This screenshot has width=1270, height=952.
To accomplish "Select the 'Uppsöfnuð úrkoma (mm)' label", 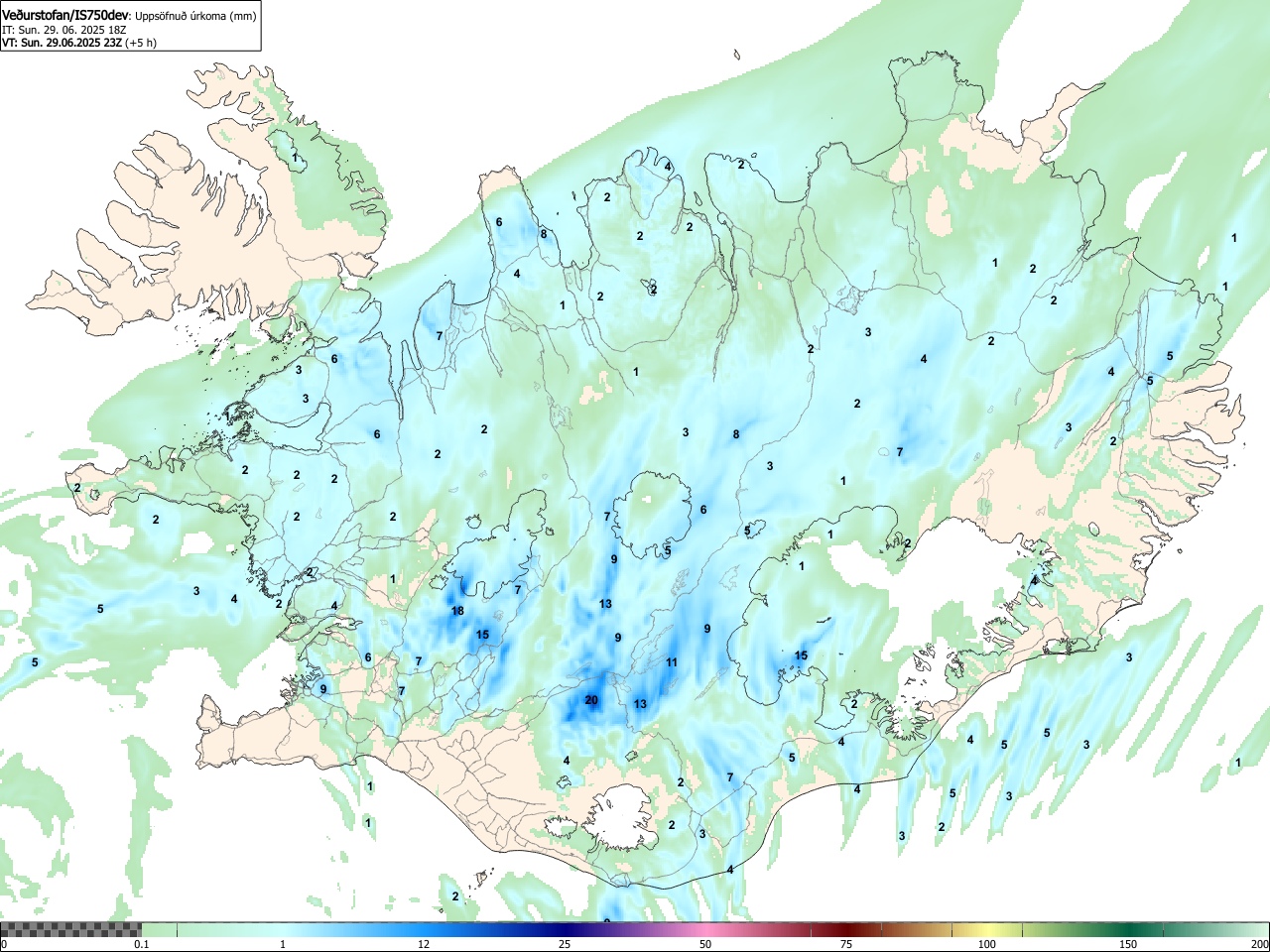I will (195, 15).
